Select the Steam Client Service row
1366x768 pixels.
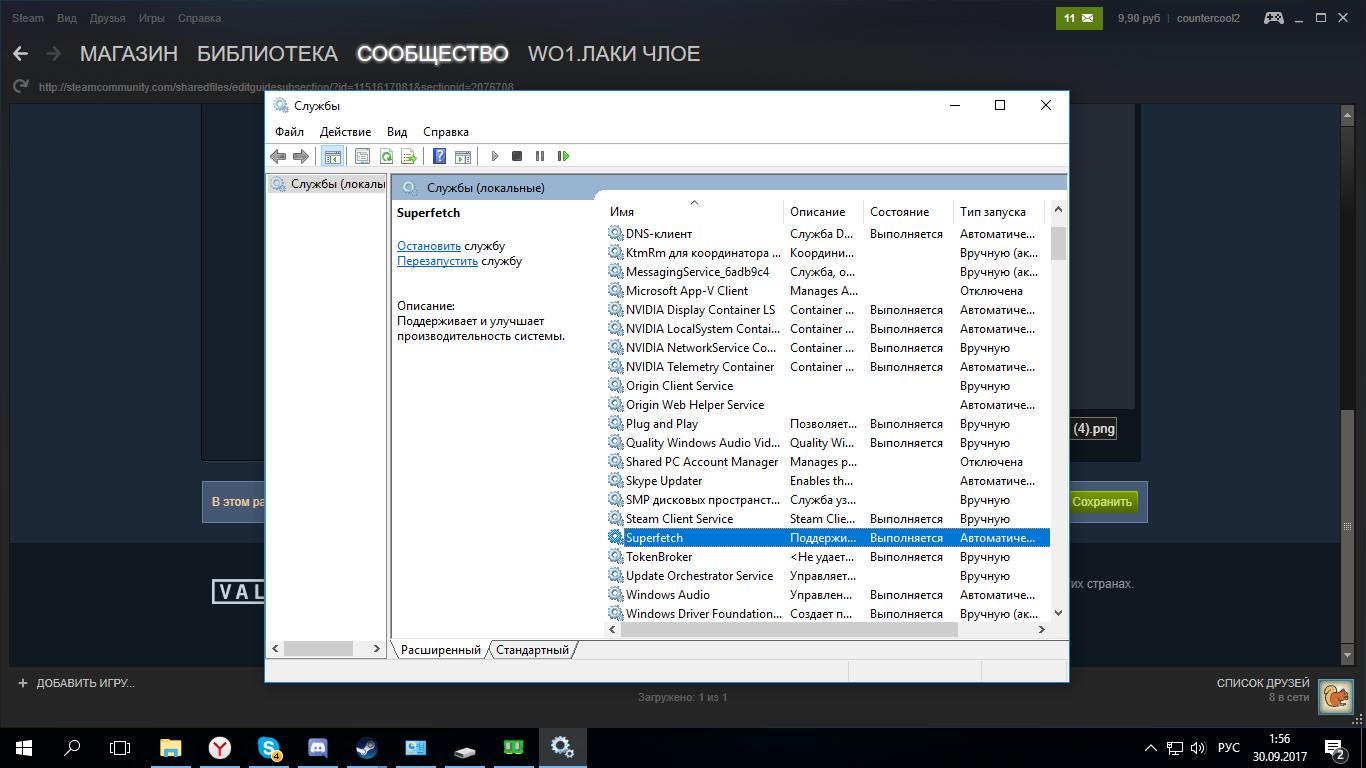click(827, 519)
